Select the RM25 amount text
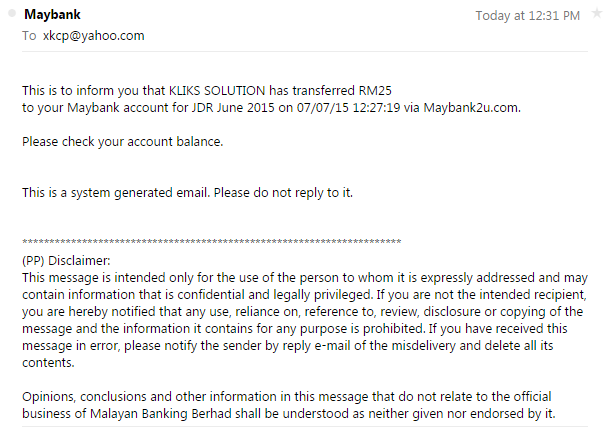This screenshot has width=610, height=438. [x=375, y=91]
